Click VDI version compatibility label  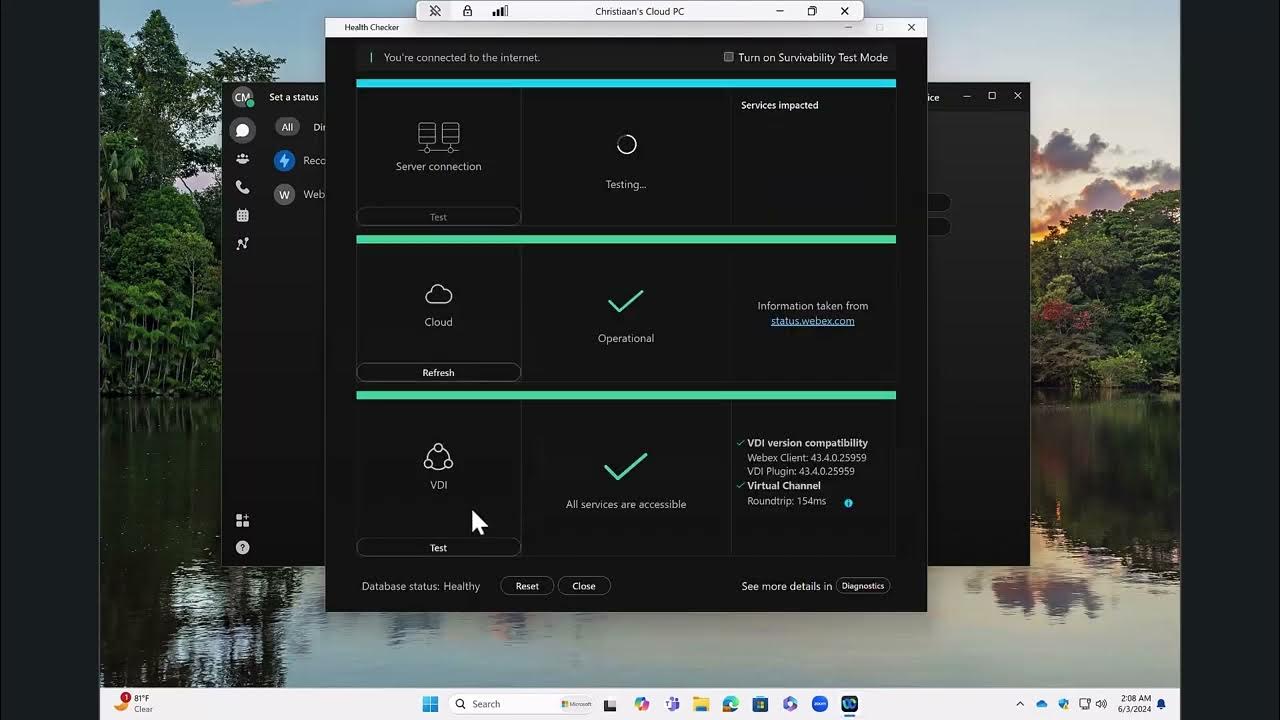[x=807, y=443]
